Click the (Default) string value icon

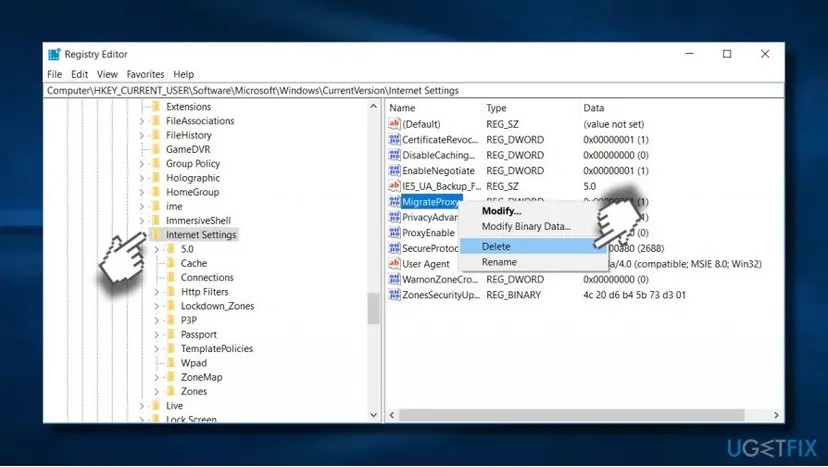(394, 124)
